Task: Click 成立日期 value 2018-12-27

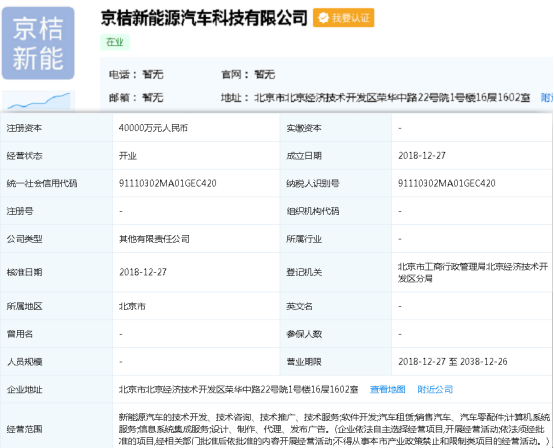Action: pos(422,156)
